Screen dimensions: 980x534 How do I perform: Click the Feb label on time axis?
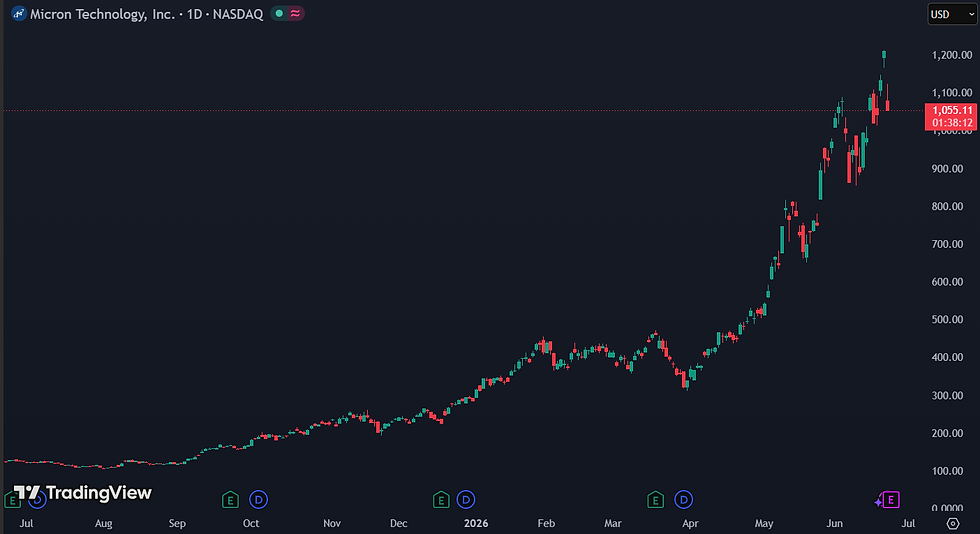point(546,523)
